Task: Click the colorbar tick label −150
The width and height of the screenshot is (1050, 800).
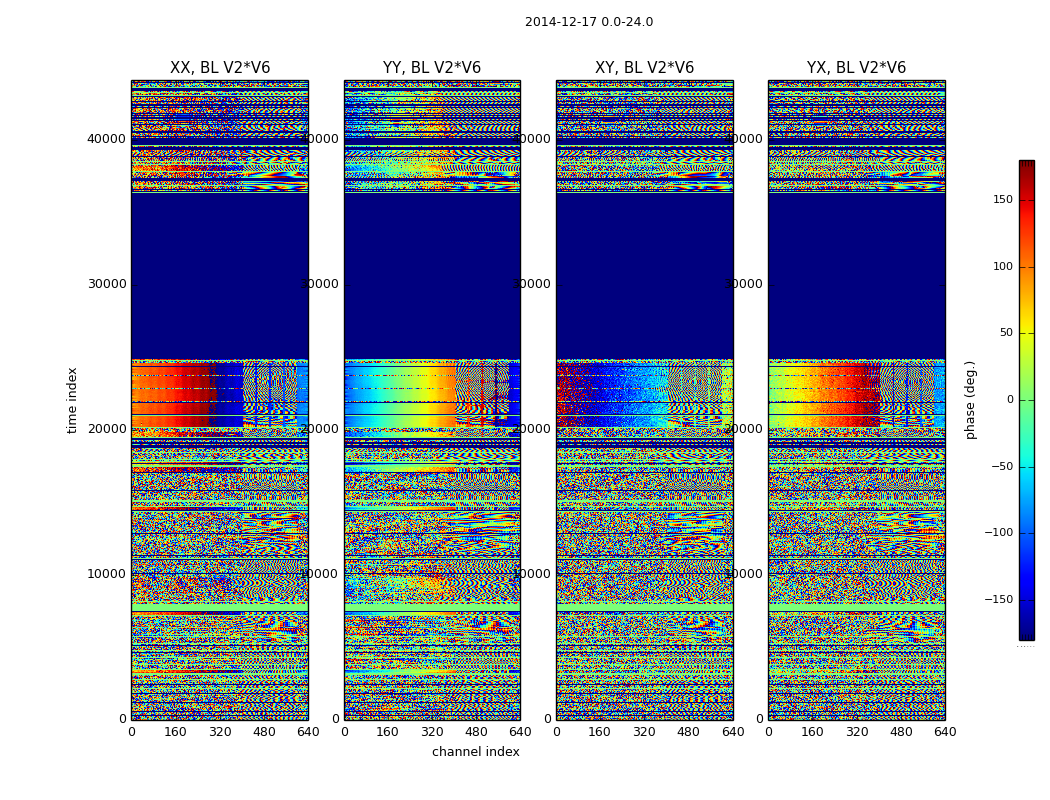Action: (x=998, y=599)
